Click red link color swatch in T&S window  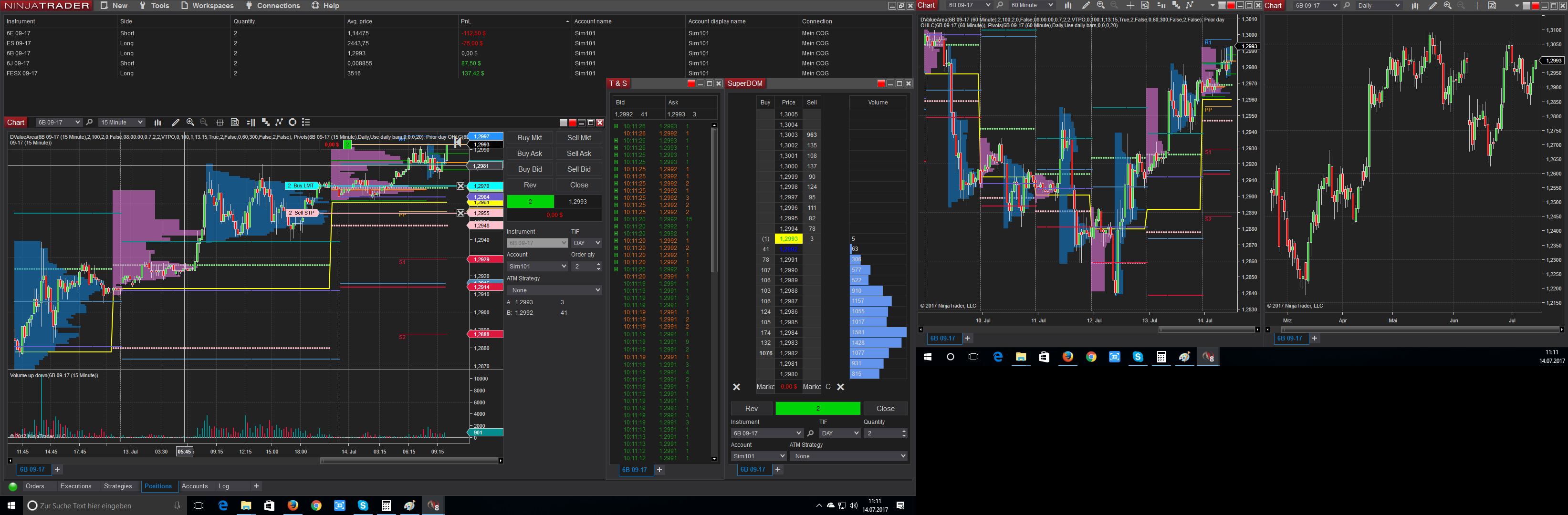[x=691, y=83]
